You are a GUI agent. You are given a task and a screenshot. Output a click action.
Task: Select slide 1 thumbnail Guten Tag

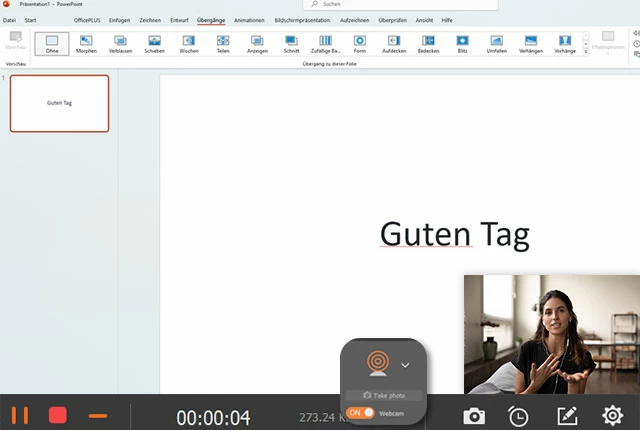click(x=60, y=103)
